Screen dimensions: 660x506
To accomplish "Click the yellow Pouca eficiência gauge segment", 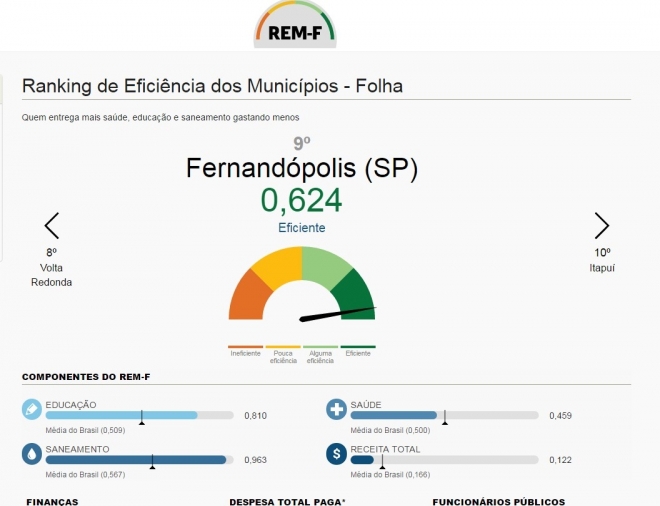I will click(276, 264).
